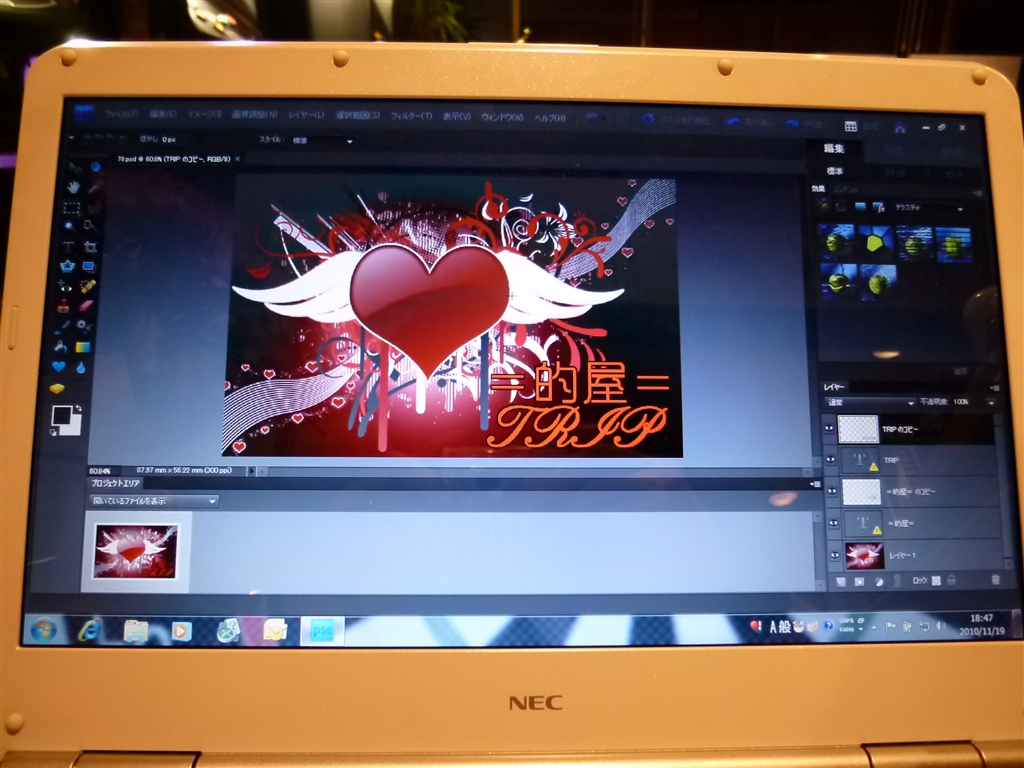Select the heart image in Project Bin
This screenshot has height=768, width=1024.
pyautogui.click(x=135, y=551)
